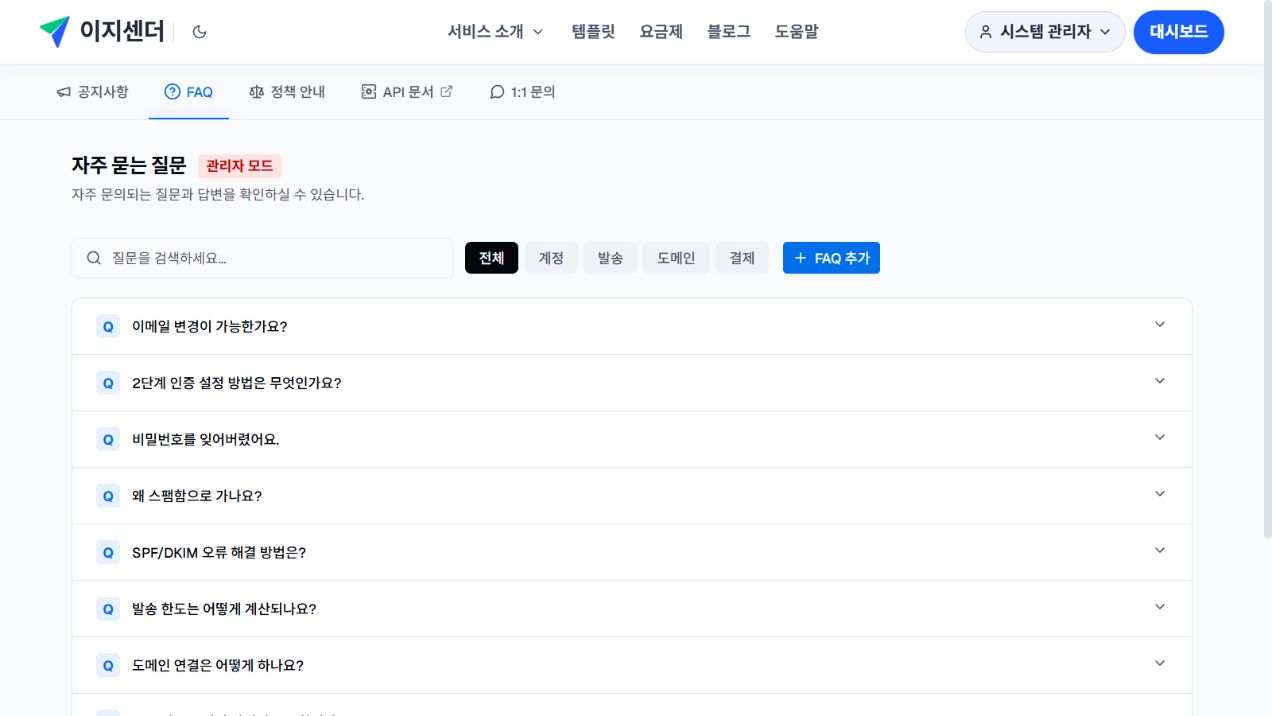Expand chevron for 2단계 인증 설정 방법
Viewport: 1272px width, 716px height.
[x=1160, y=381]
